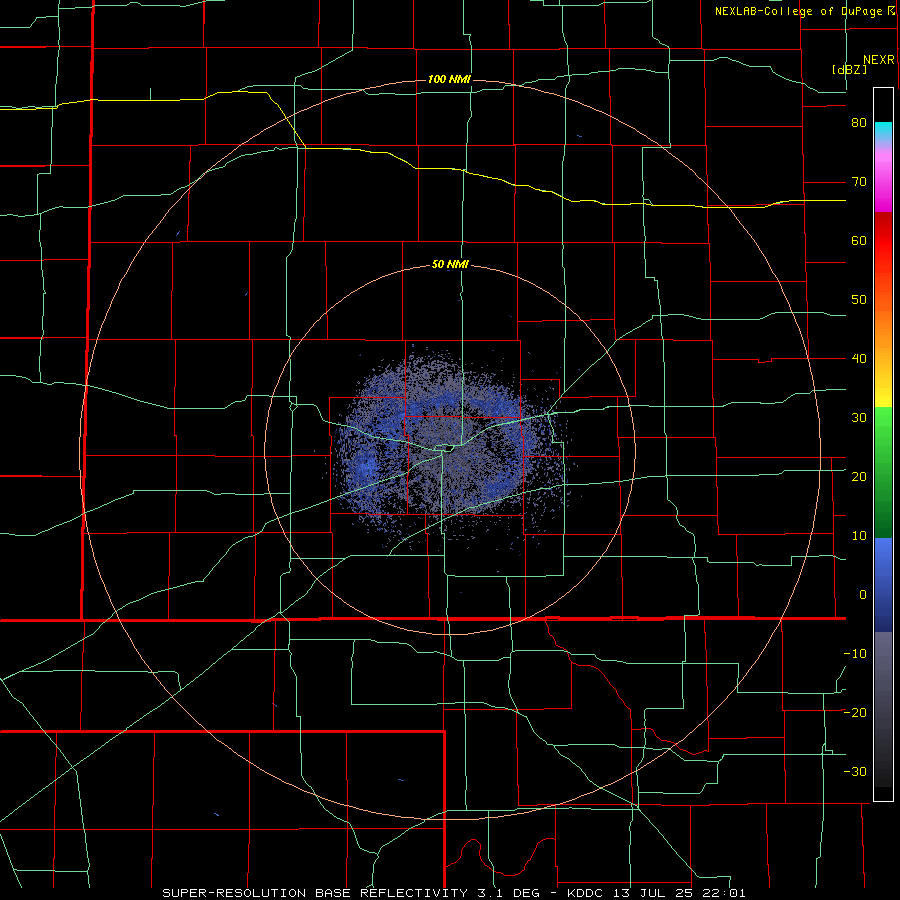Click the 20 value on dBZ scale

click(x=859, y=477)
